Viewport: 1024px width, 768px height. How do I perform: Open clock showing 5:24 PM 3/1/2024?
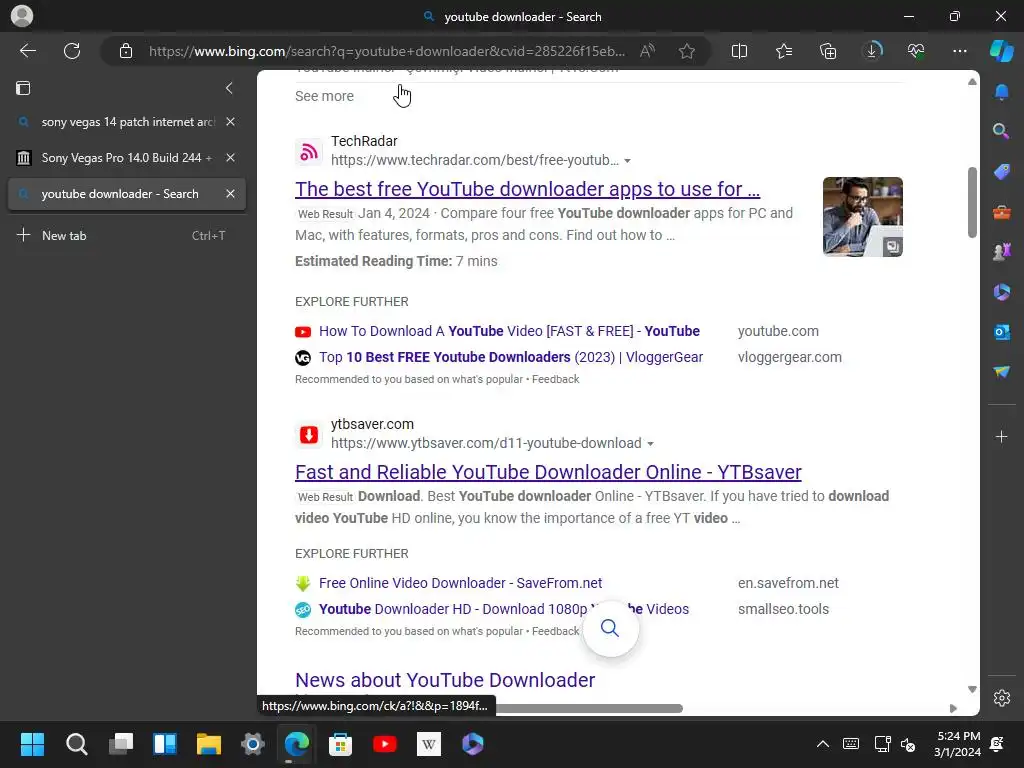[x=957, y=744]
